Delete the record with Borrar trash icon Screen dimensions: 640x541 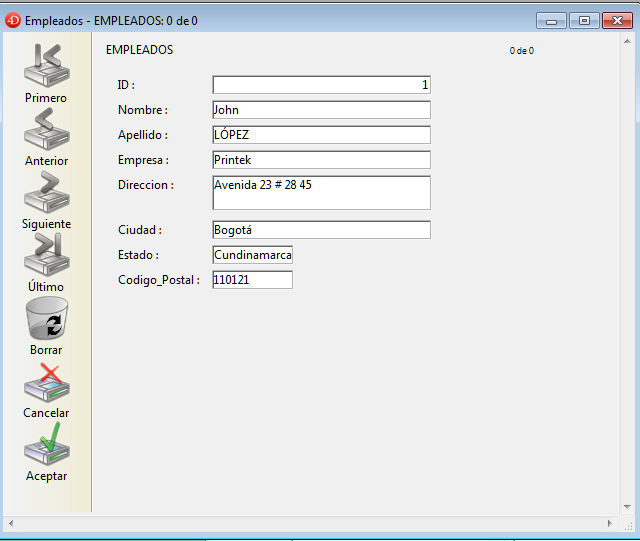pyautogui.click(x=46, y=320)
